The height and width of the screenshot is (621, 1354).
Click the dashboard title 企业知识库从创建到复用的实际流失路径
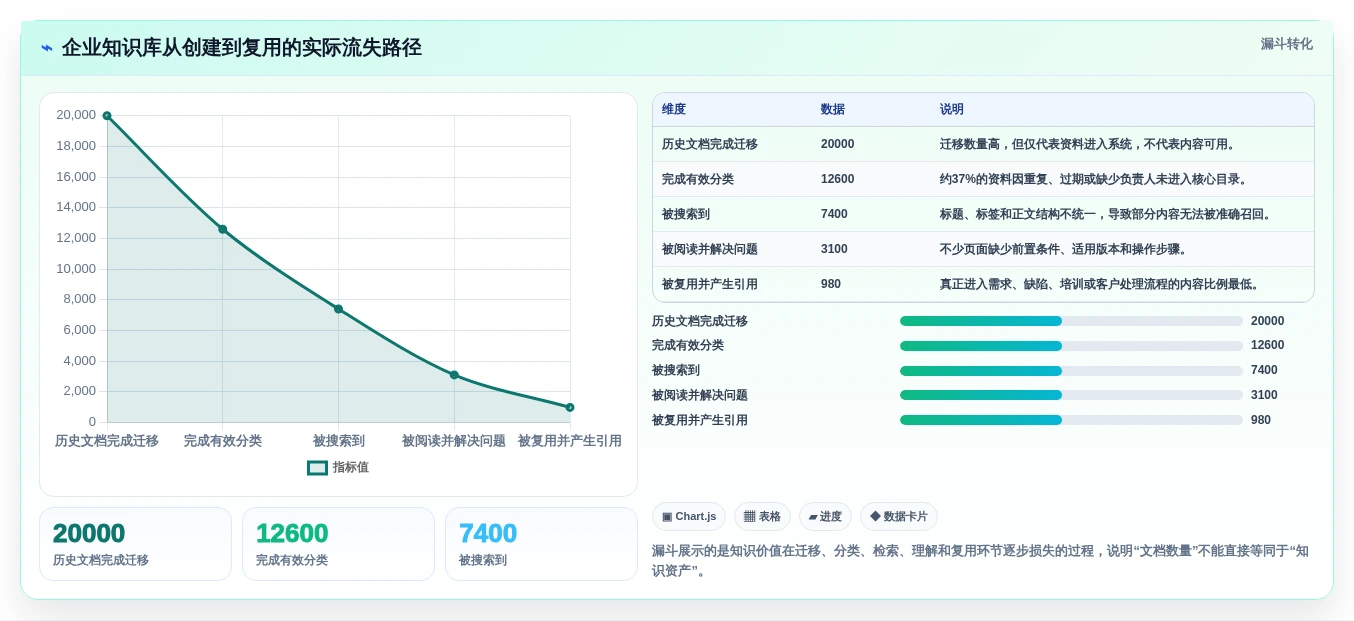(242, 48)
